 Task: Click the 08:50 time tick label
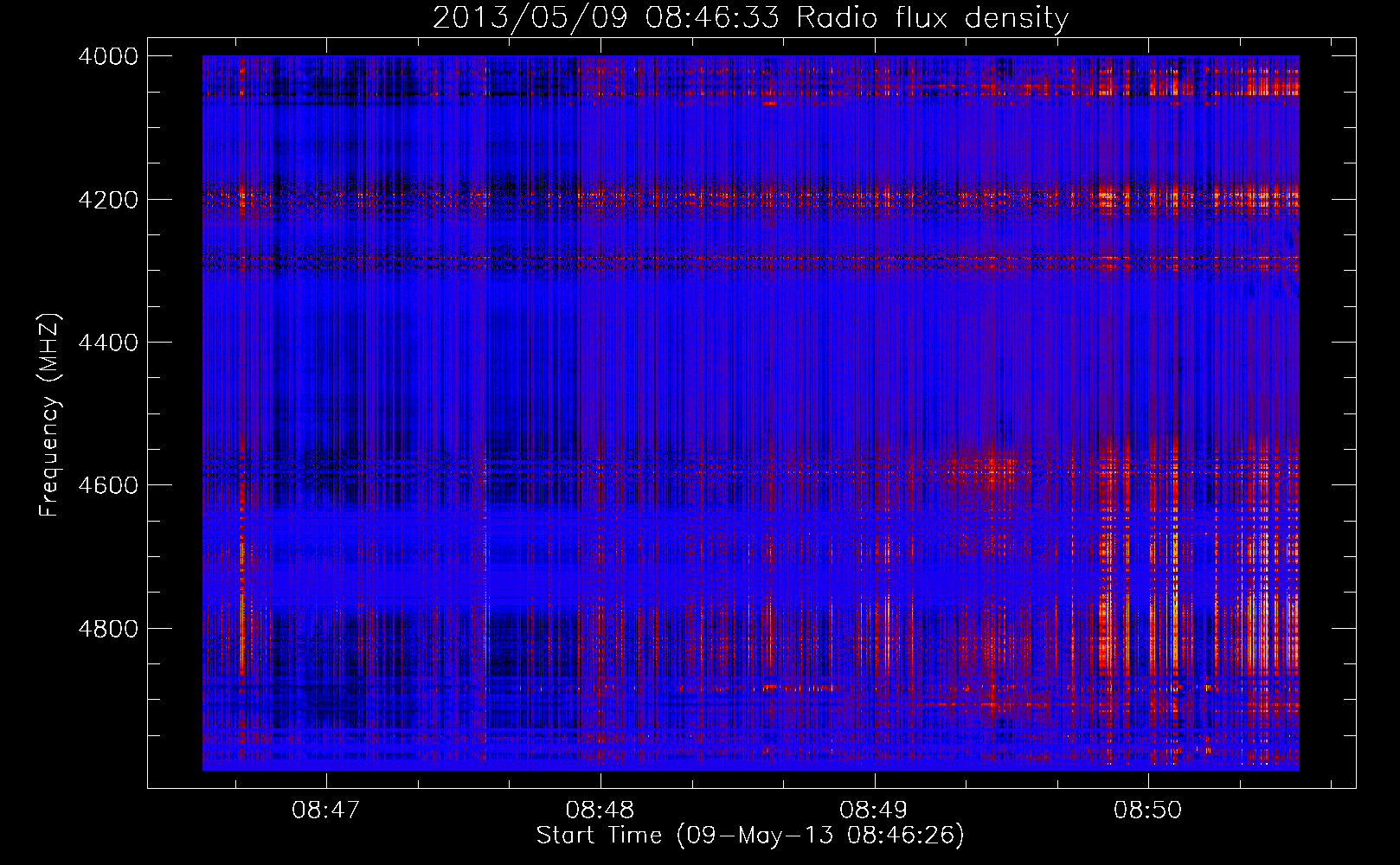pos(1147,811)
